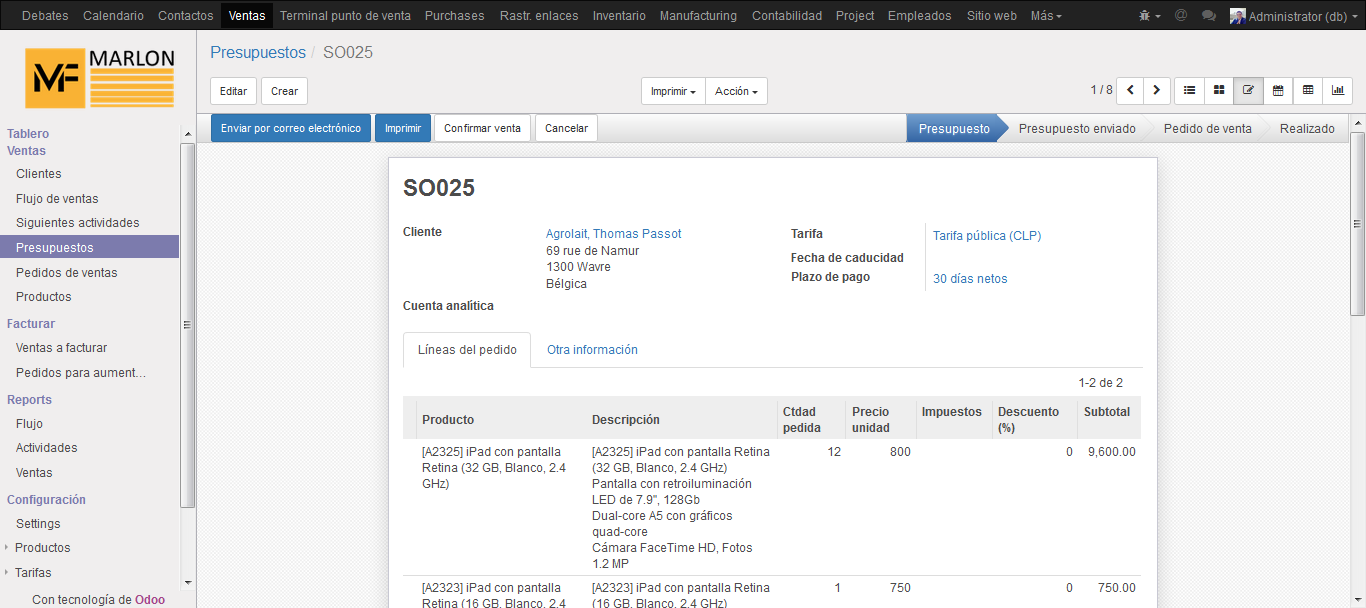Screen dimensions: 1366x608
Task: Open the Imprimir dropdown in toolbar center
Action: [x=673, y=91]
